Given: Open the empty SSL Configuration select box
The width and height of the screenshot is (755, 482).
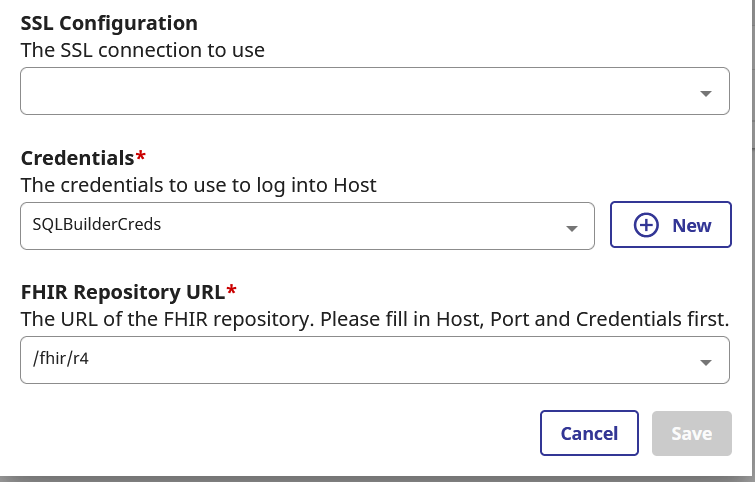Looking at the screenshot, I should [x=375, y=91].
